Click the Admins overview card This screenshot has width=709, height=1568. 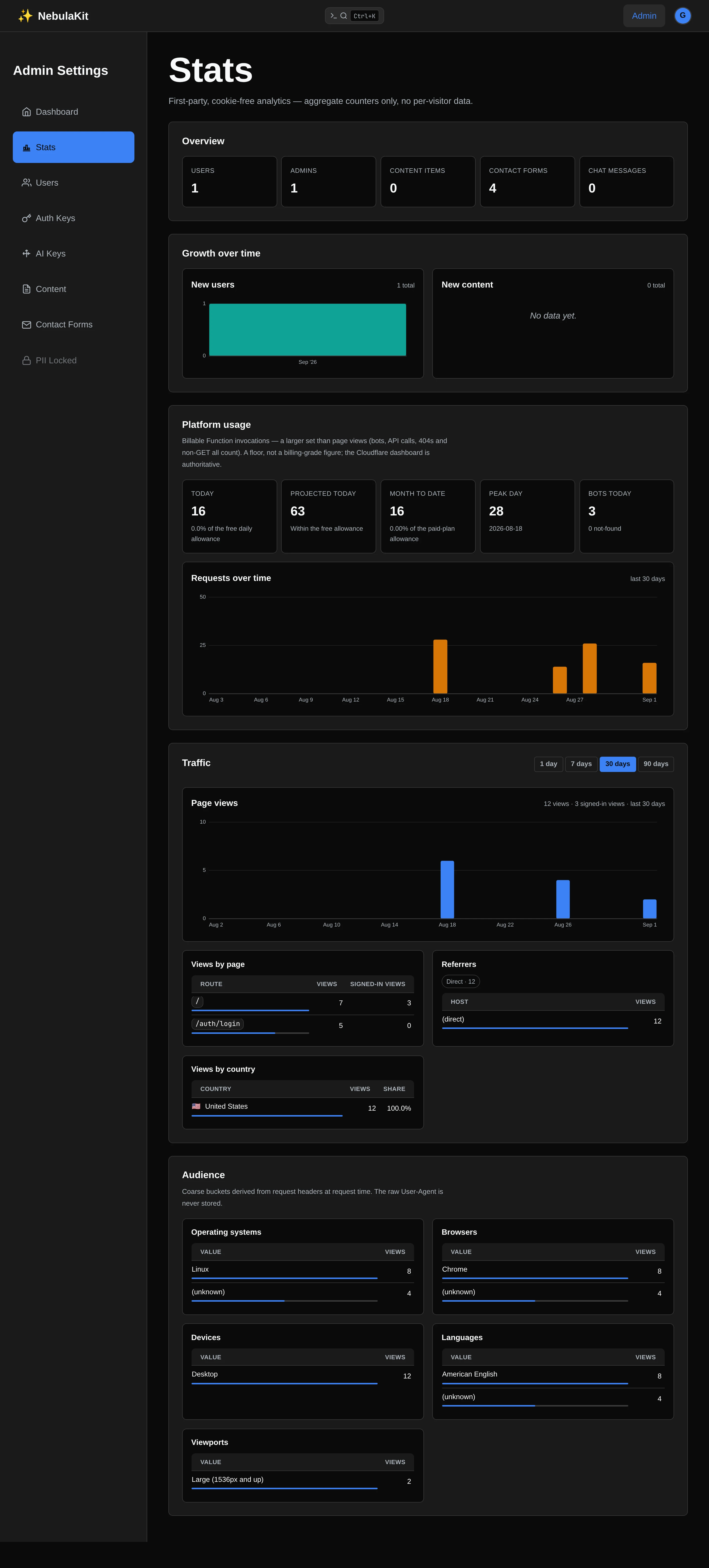(x=329, y=181)
